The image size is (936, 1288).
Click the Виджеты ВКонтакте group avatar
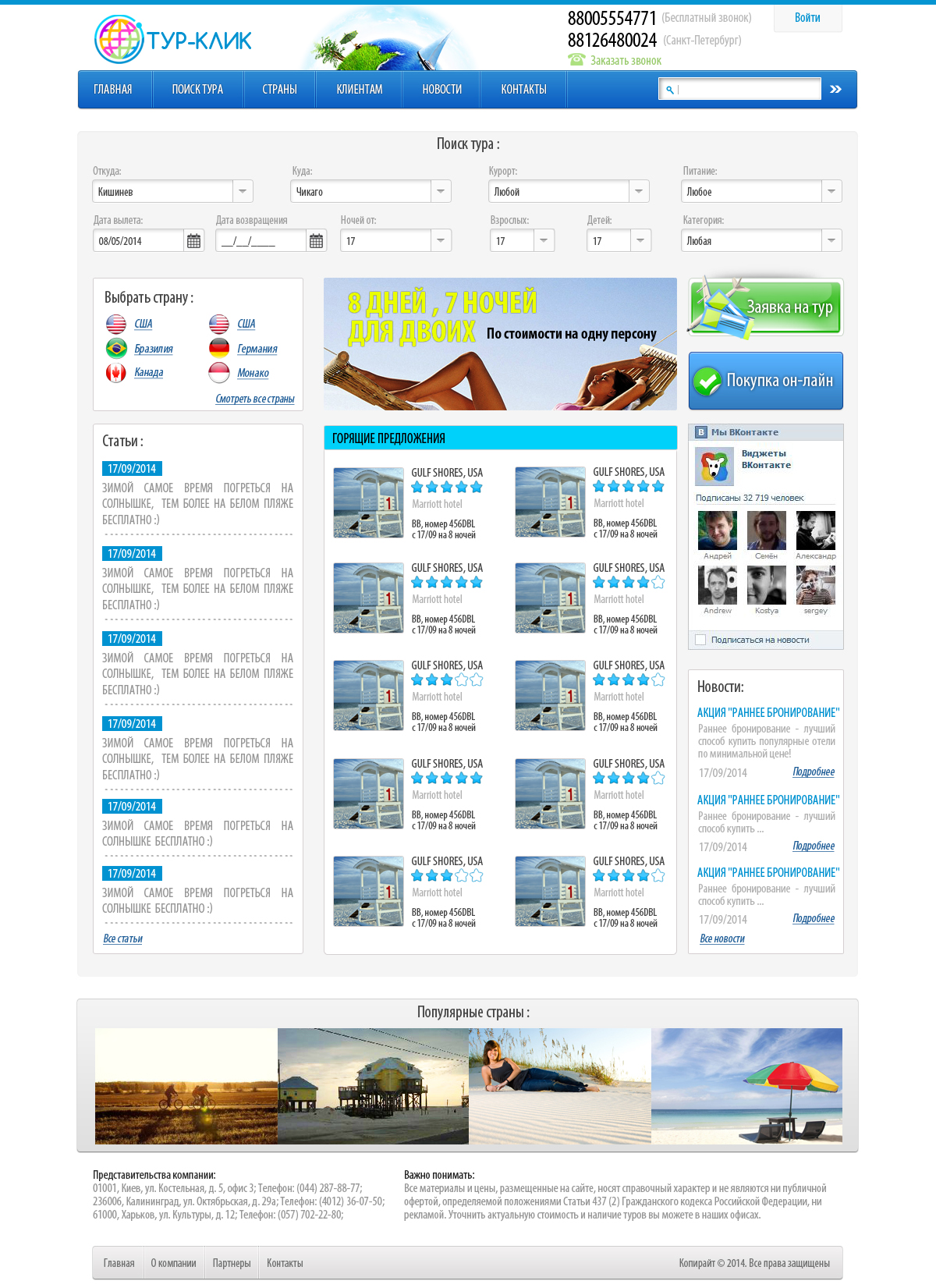coord(714,466)
